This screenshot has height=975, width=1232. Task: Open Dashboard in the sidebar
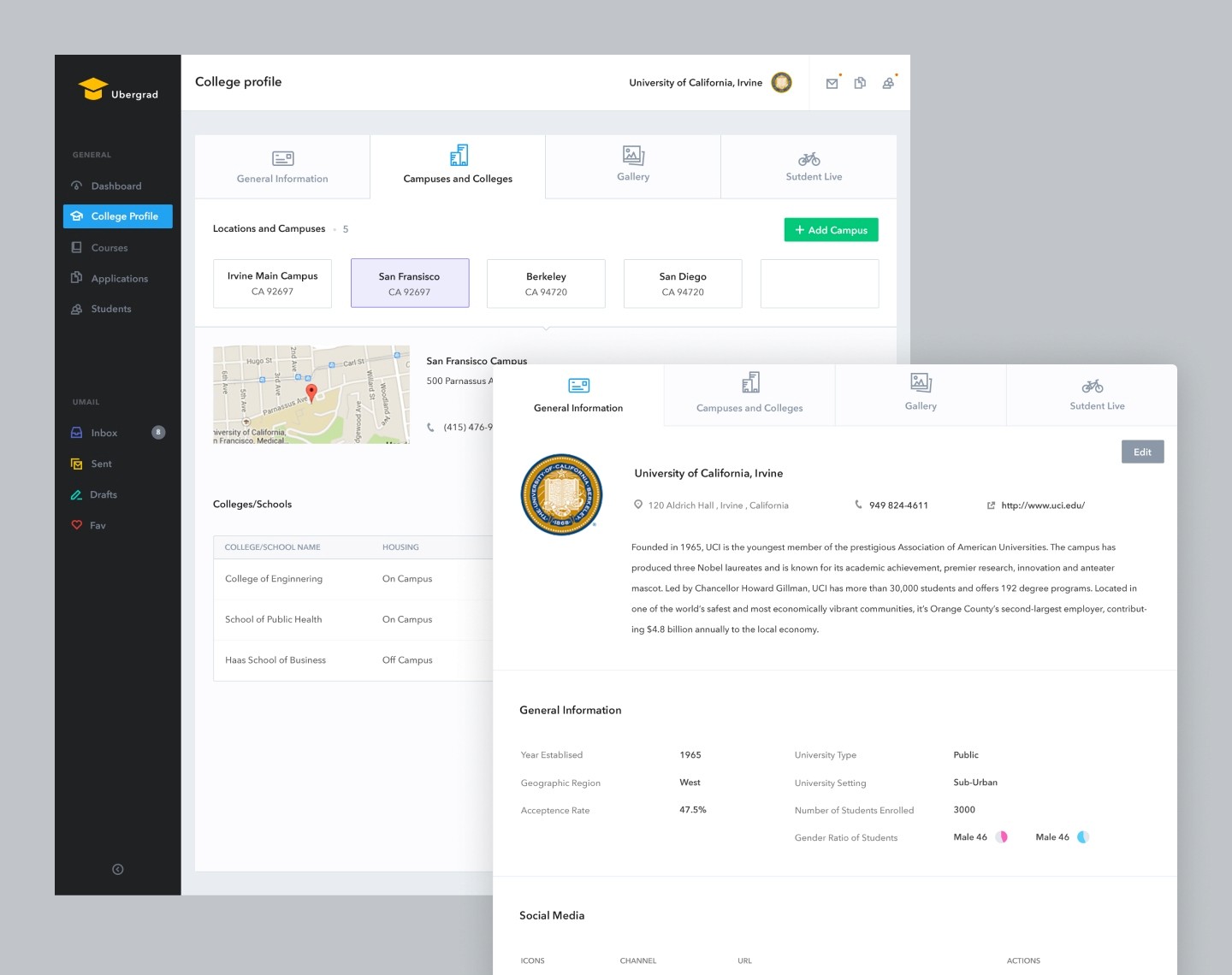(116, 186)
